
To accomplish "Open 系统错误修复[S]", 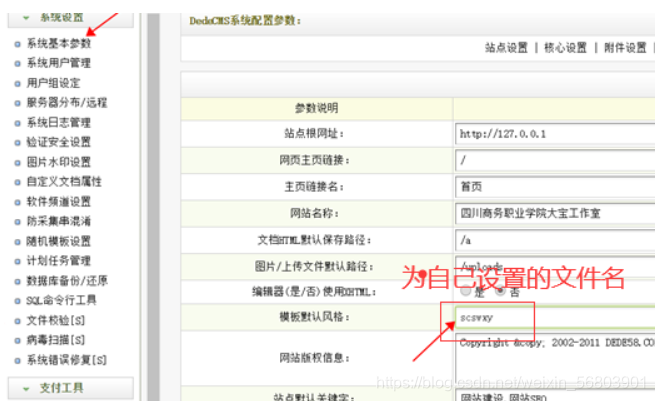I will pyautogui.click(x=67, y=360).
